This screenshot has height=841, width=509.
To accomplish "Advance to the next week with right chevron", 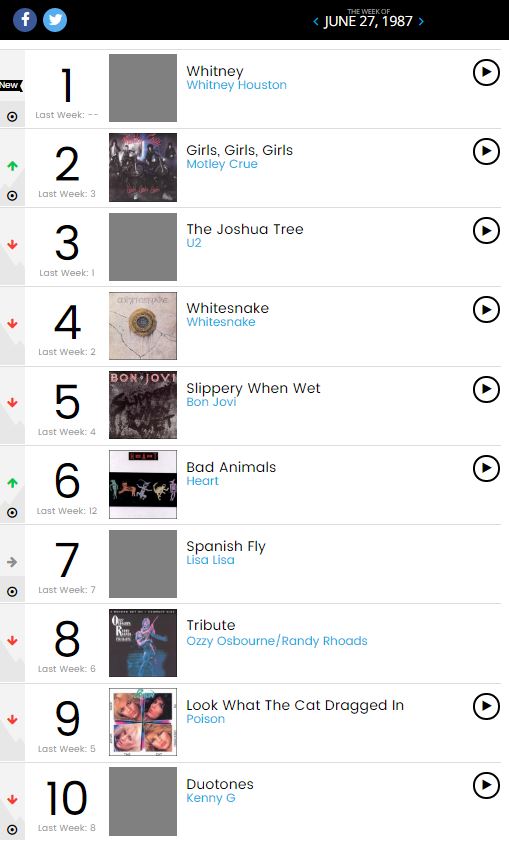I will (421, 21).
